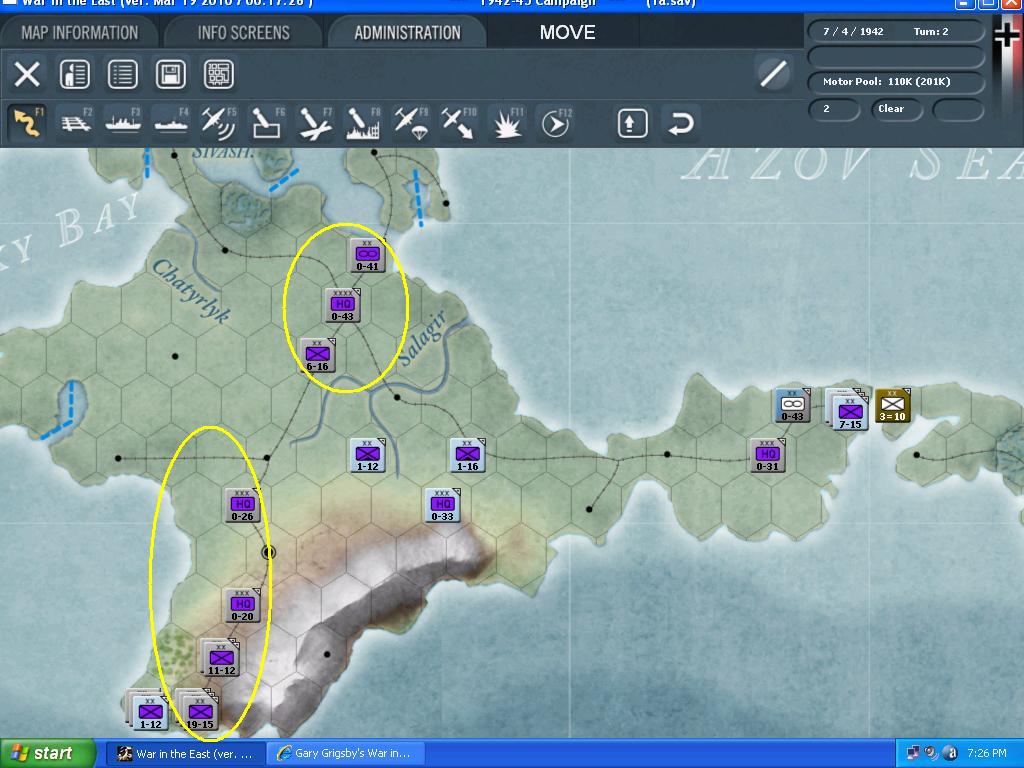
Task: Open the Windows start menu
Action: 48,754
